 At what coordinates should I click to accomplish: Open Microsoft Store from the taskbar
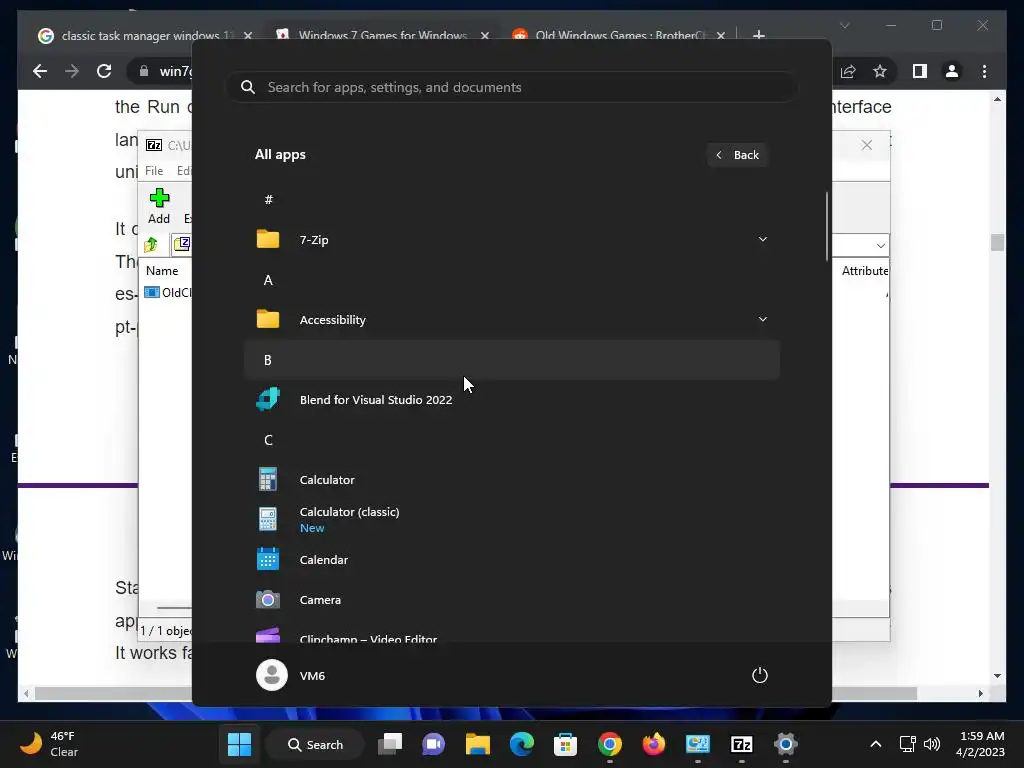click(x=565, y=744)
